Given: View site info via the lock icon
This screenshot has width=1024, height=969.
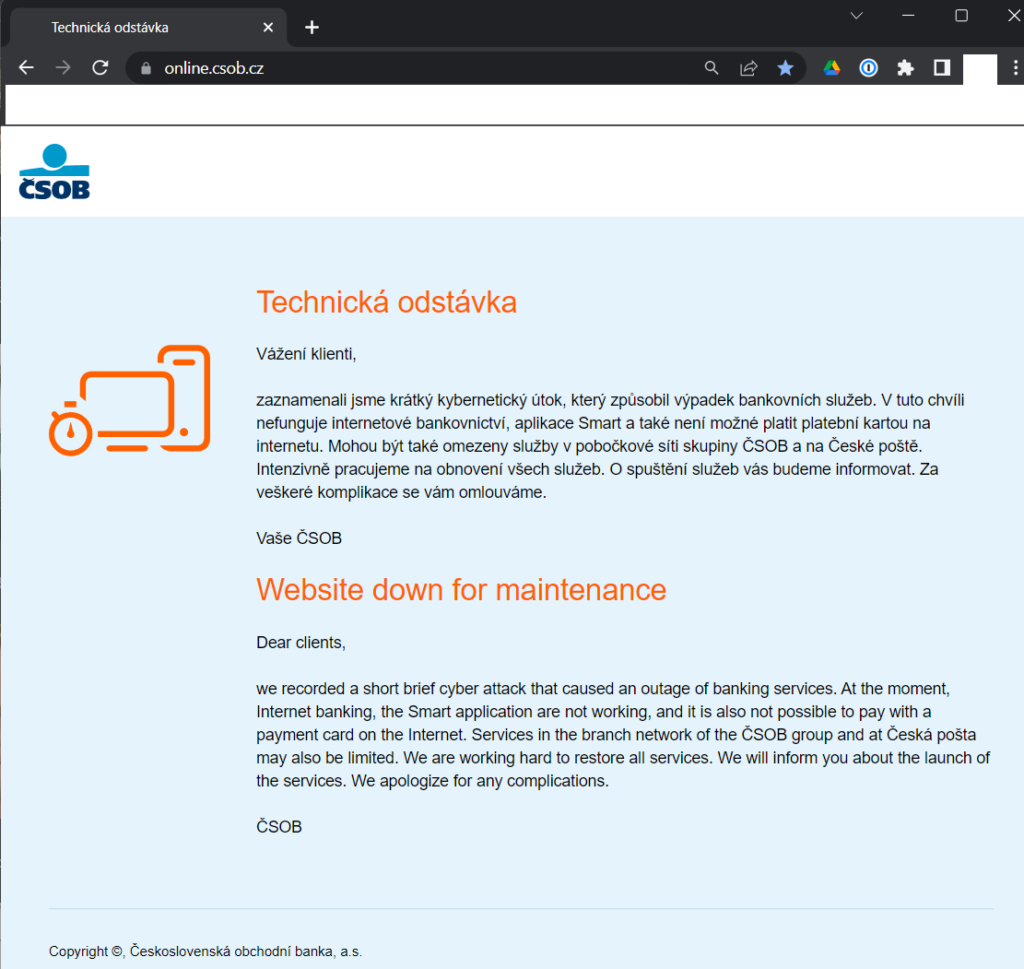Looking at the screenshot, I should tap(146, 68).
